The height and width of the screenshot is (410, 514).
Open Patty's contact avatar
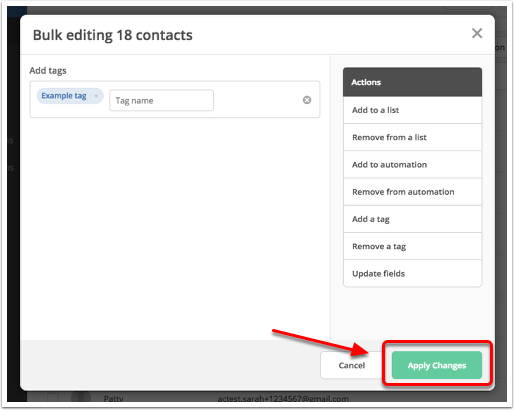(81, 397)
